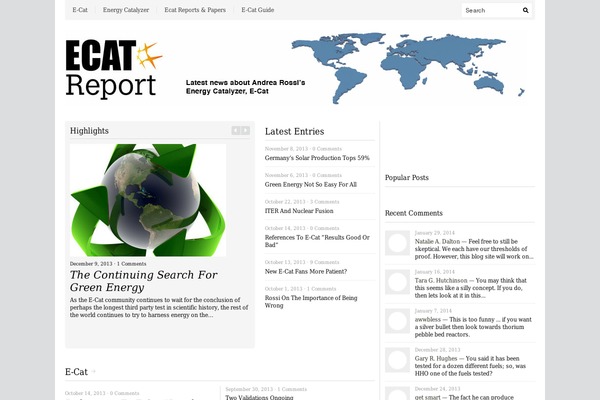Click the Highlights heading
600x400 pixels.
(x=89, y=131)
